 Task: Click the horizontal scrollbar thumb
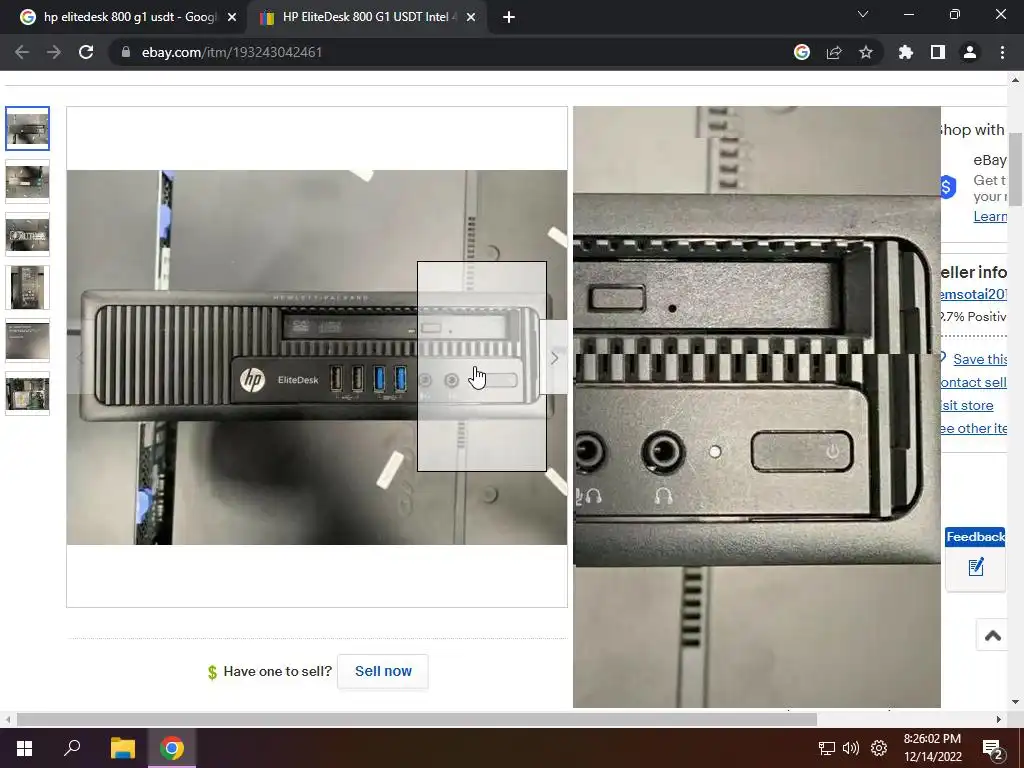[417, 720]
